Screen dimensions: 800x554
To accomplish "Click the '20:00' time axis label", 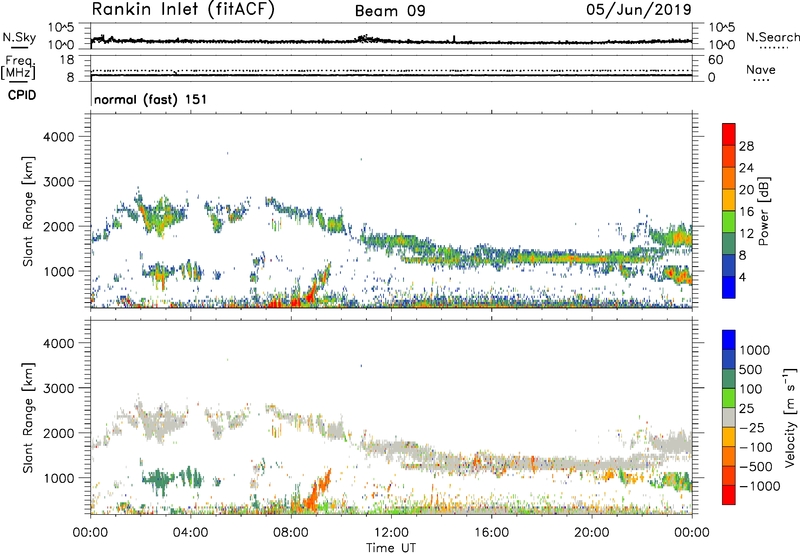I will (x=592, y=533).
